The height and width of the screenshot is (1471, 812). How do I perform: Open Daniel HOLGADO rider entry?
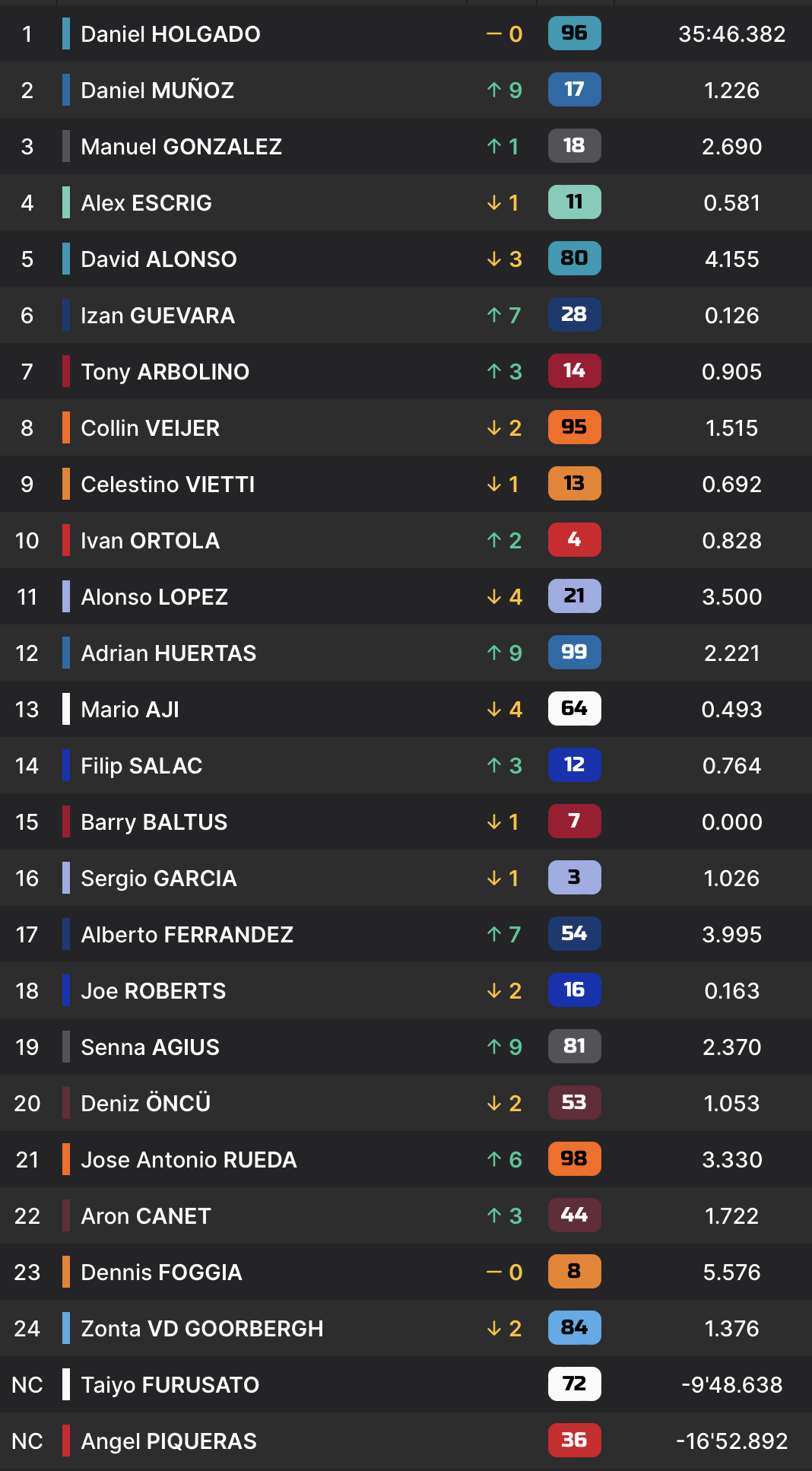[170, 34]
